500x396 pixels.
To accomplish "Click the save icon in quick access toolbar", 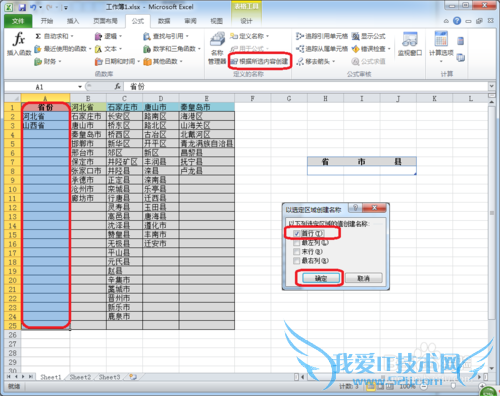I will pyautogui.click(x=22, y=7).
